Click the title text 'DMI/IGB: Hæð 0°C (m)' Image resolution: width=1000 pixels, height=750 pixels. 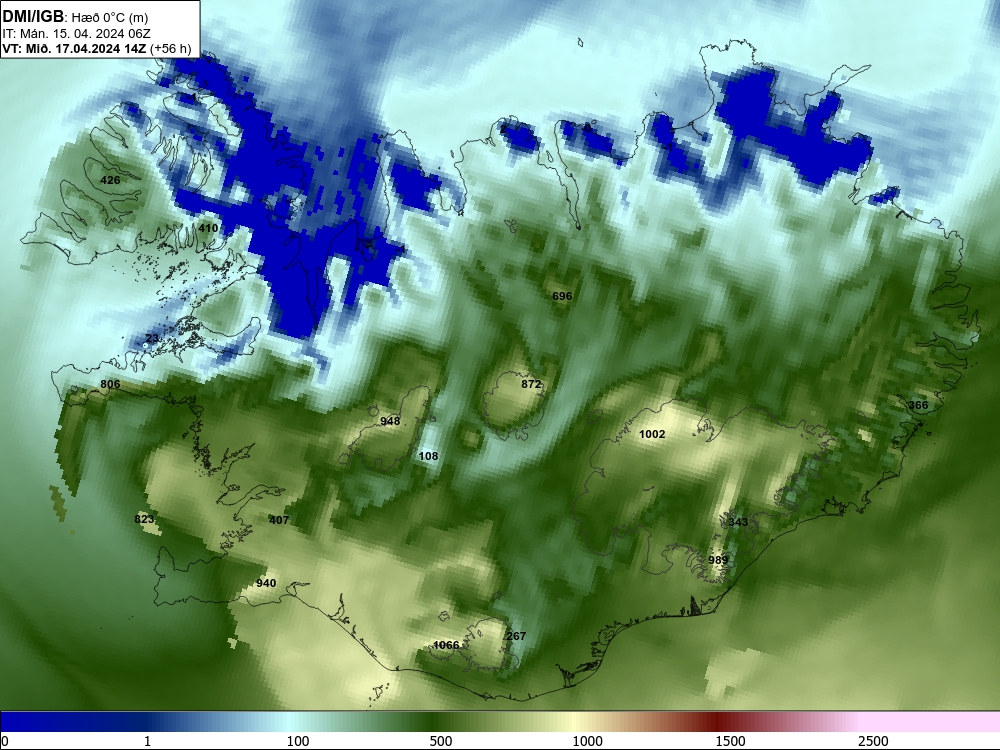(x=76, y=17)
